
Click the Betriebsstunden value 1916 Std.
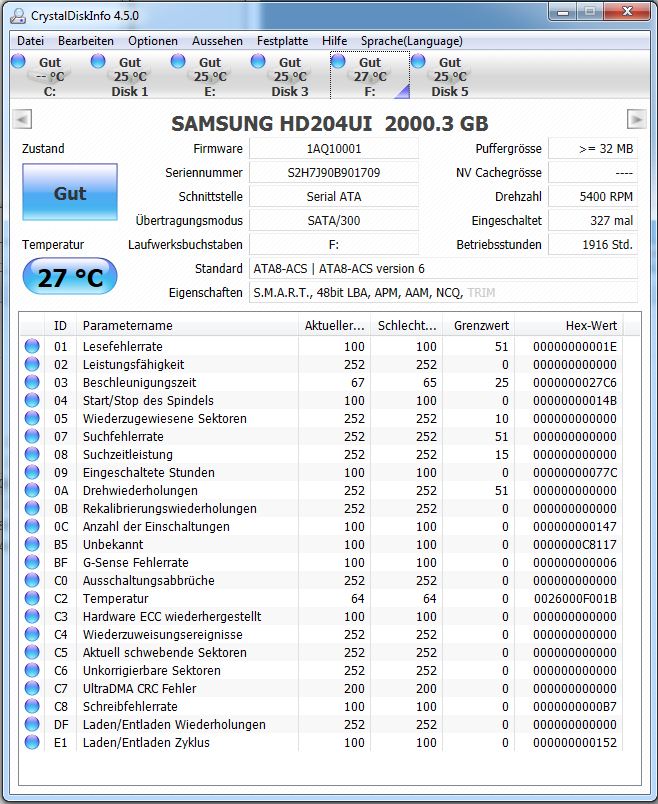pyautogui.click(x=593, y=245)
